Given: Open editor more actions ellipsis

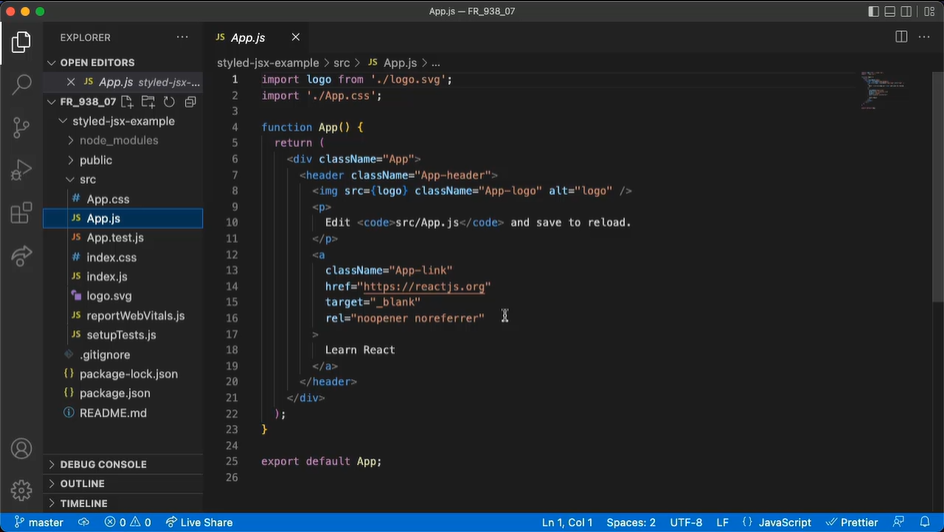Looking at the screenshot, I should pyautogui.click(x=924, y=37).
